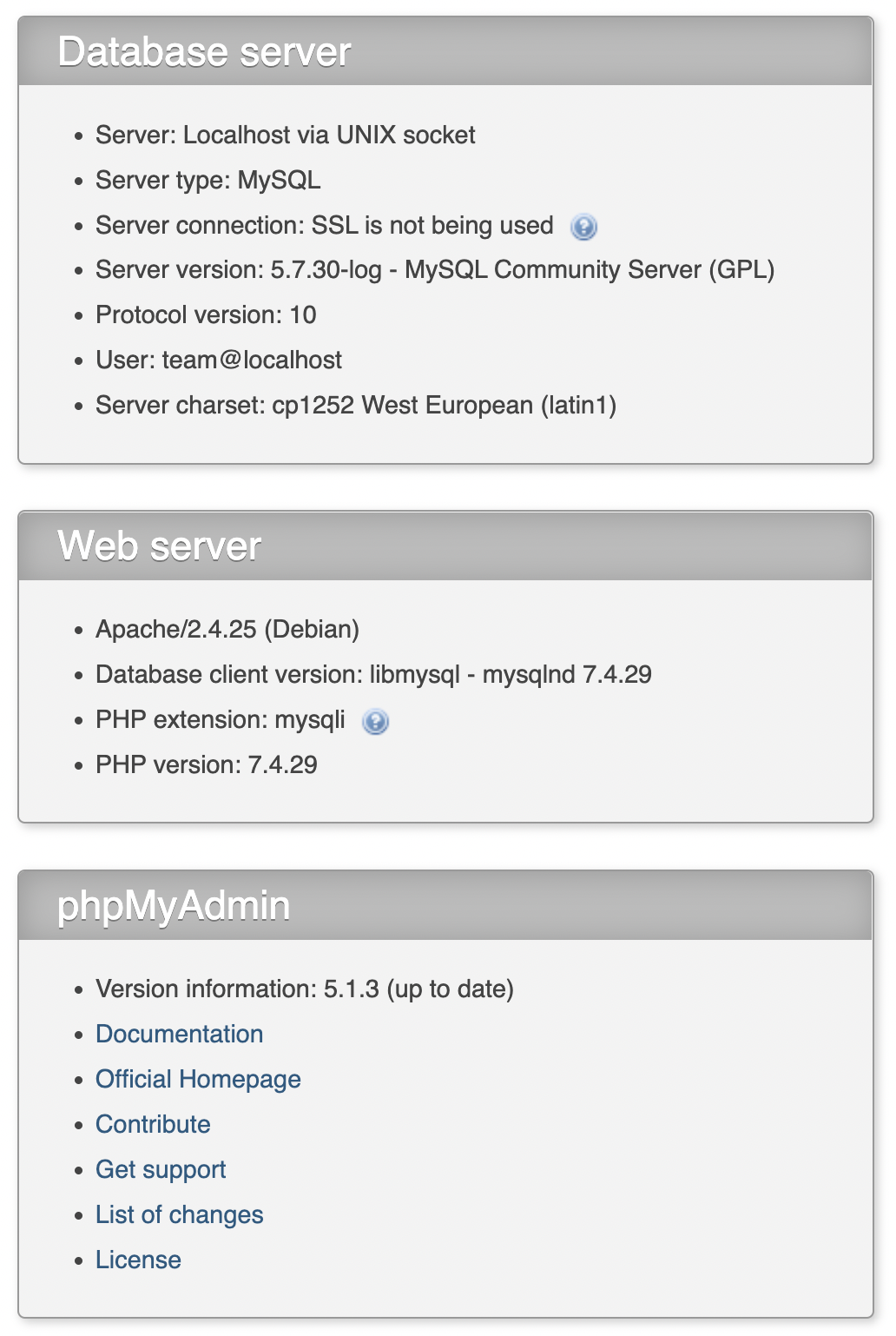Open the List of changes
Image resolution: width=896 pixels, height=1336 pixels.
tap(181, 1214)
